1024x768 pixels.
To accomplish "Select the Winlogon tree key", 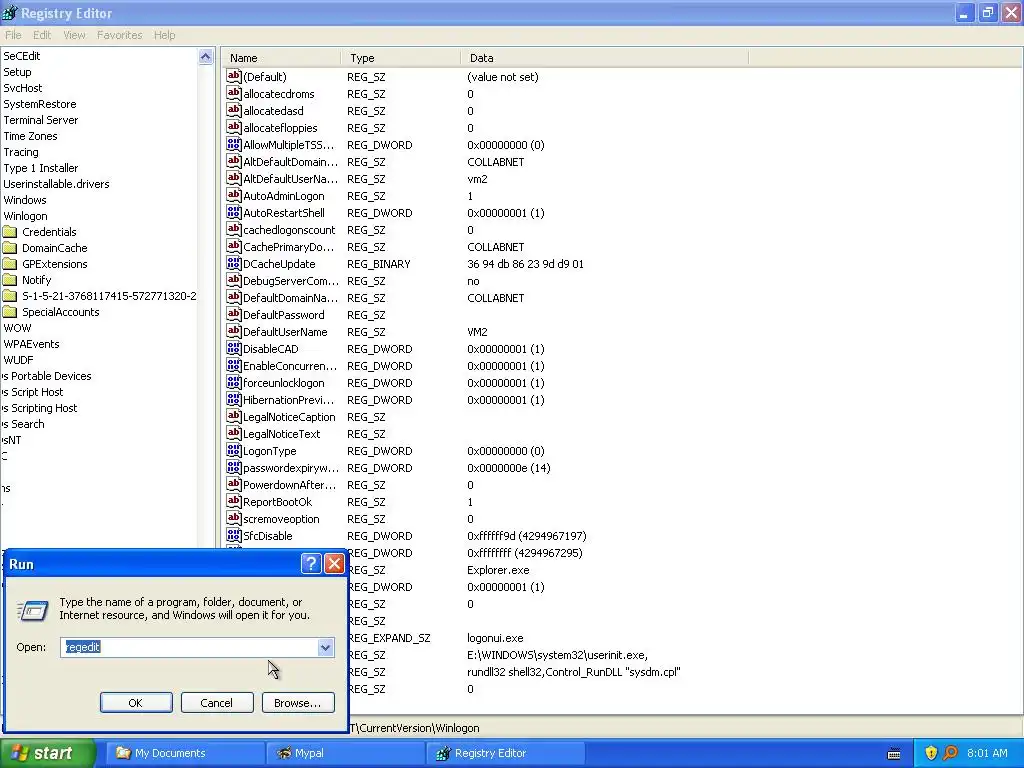I will pyautogui.click(x=25, y=216).
